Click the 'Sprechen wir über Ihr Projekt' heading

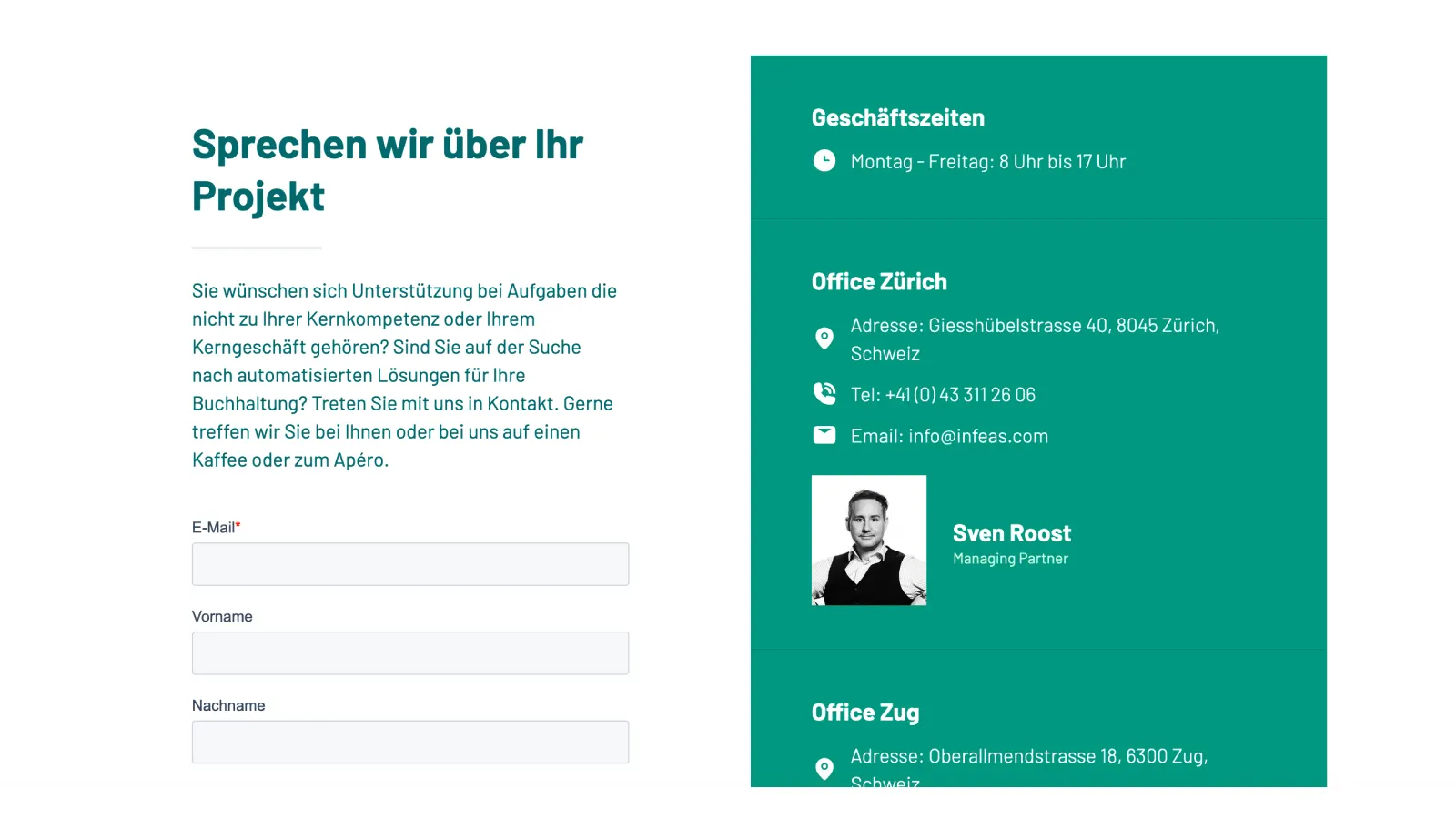(x=388, y=171)
